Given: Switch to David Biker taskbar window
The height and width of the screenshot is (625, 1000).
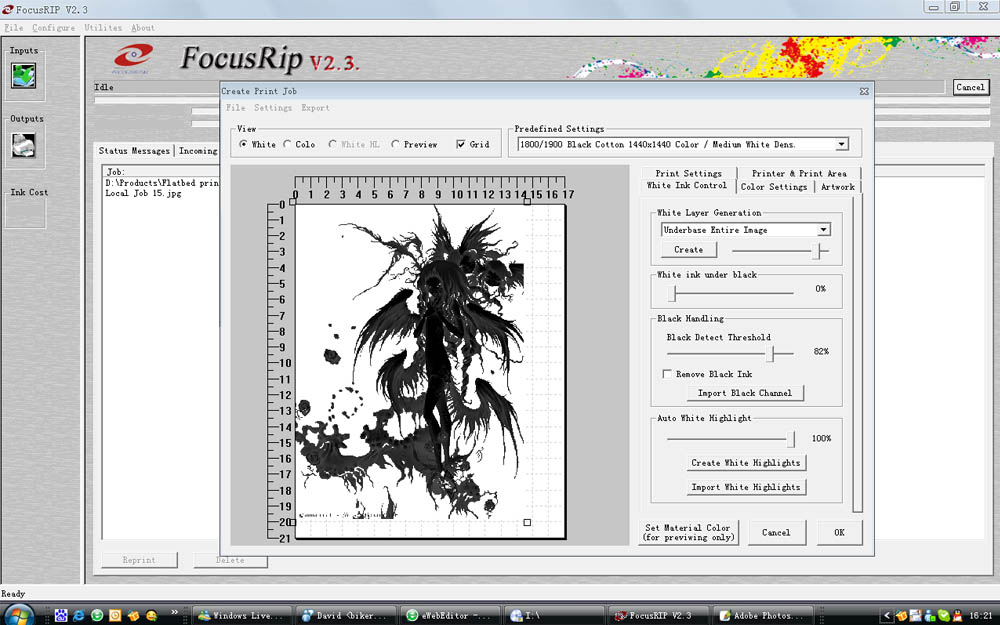Looking at the screenshot, I should (345, 615).
